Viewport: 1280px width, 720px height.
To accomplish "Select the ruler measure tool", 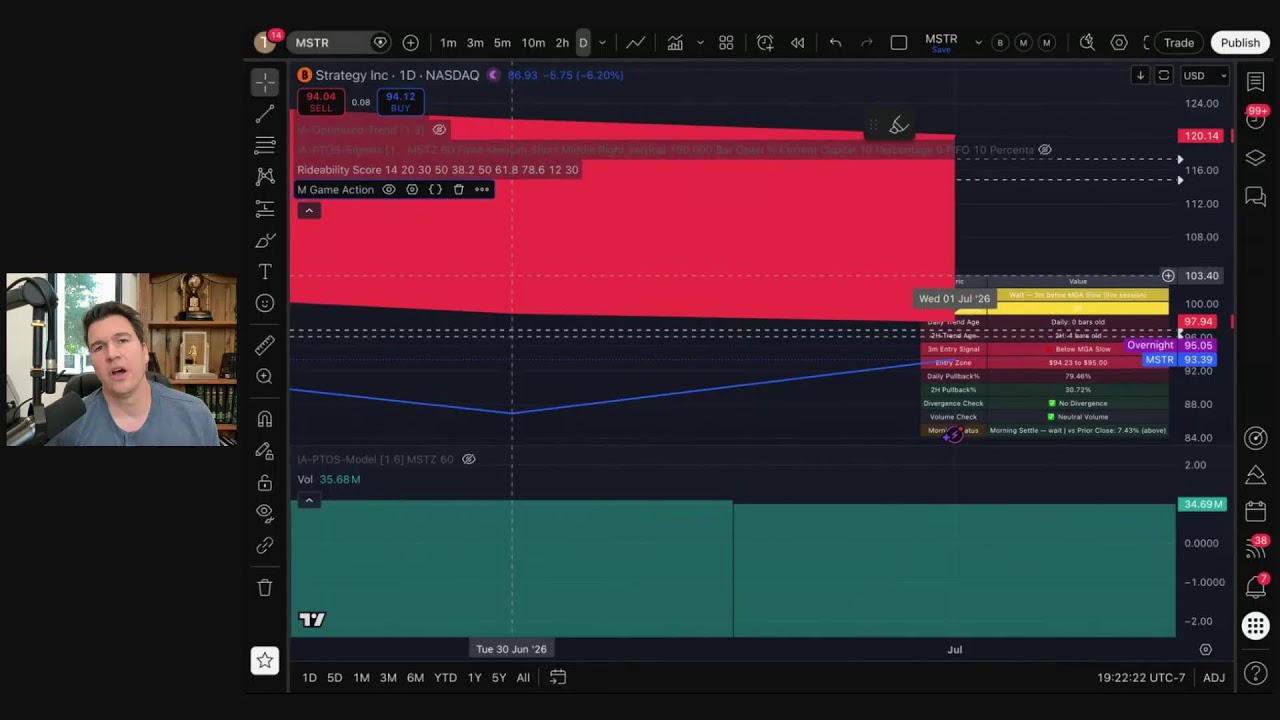I will [x=265, y=345].
